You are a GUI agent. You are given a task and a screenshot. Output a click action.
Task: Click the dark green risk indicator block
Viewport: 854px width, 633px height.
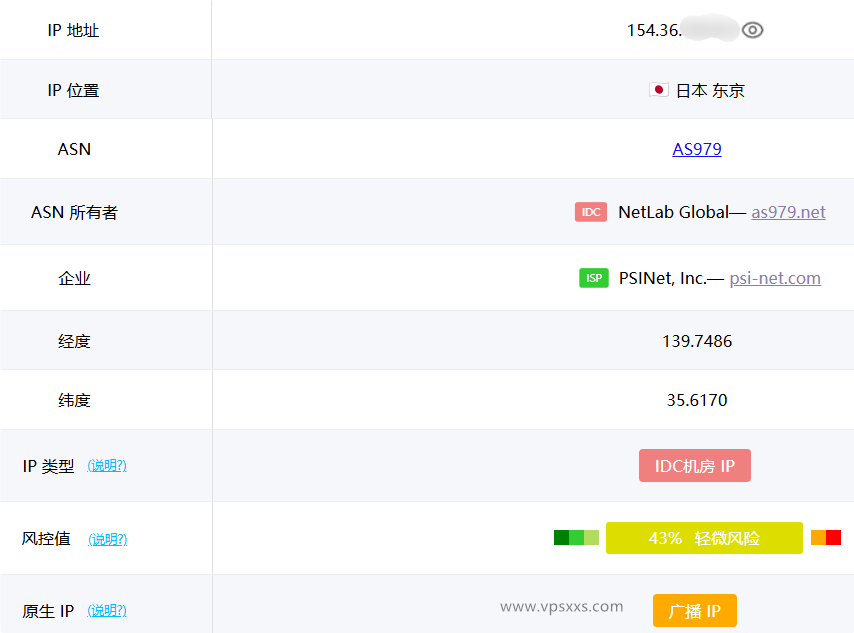click(x=560, y=537)
